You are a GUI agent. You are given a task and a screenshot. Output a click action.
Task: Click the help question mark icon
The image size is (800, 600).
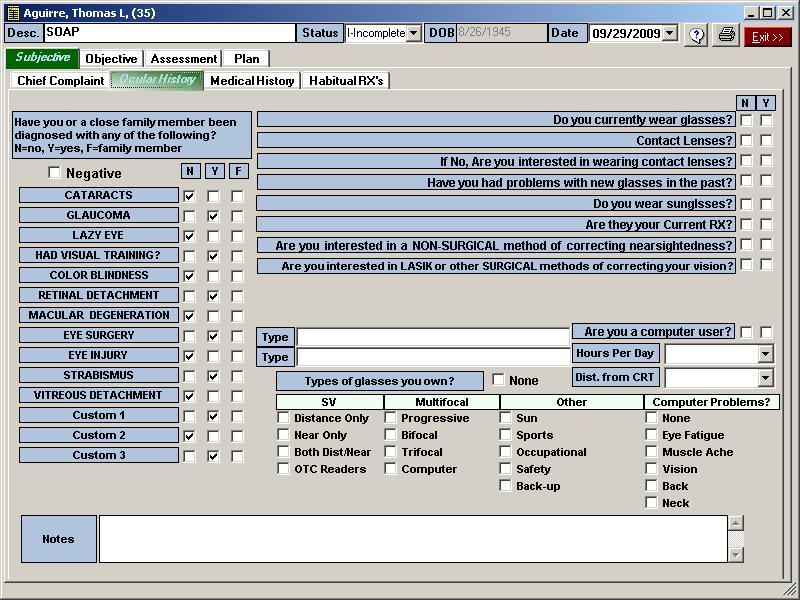click(x=697, y=35)
